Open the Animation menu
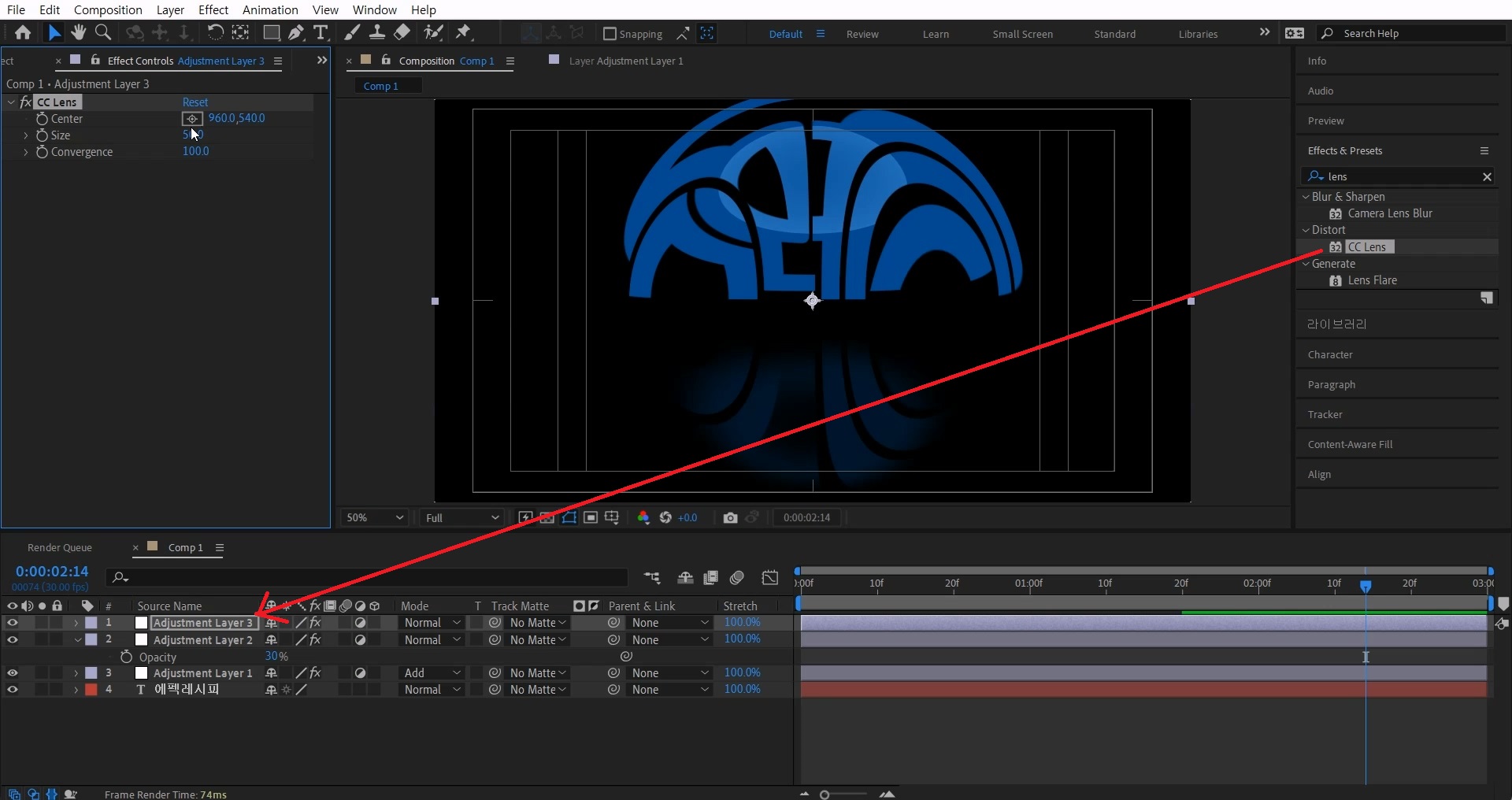This screenshot has width=1512, height=800. (270, 9)
